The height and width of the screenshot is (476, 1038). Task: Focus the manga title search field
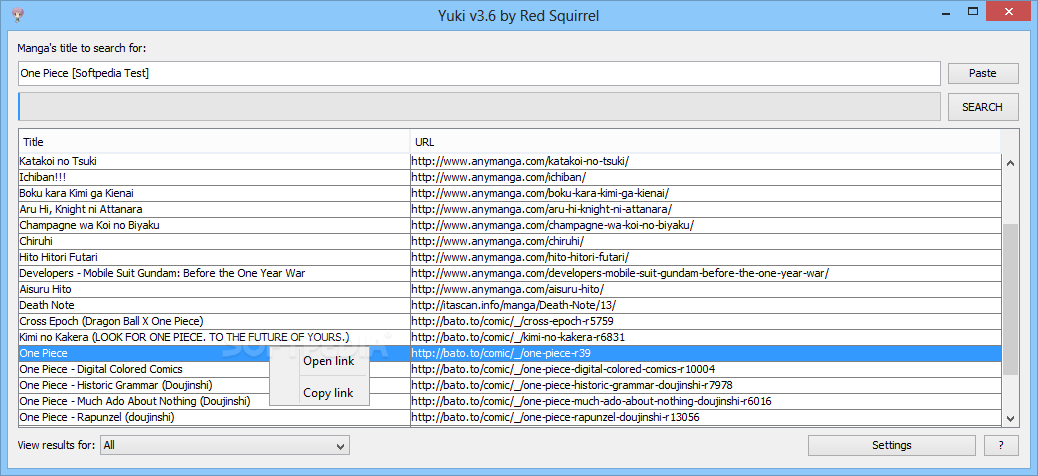click(479, 73)
